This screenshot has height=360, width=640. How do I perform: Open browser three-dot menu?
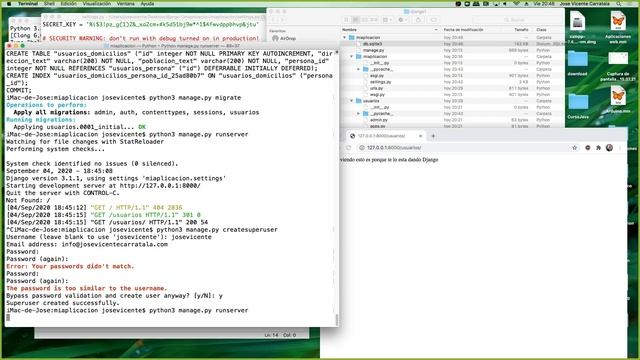click(620, 148)
